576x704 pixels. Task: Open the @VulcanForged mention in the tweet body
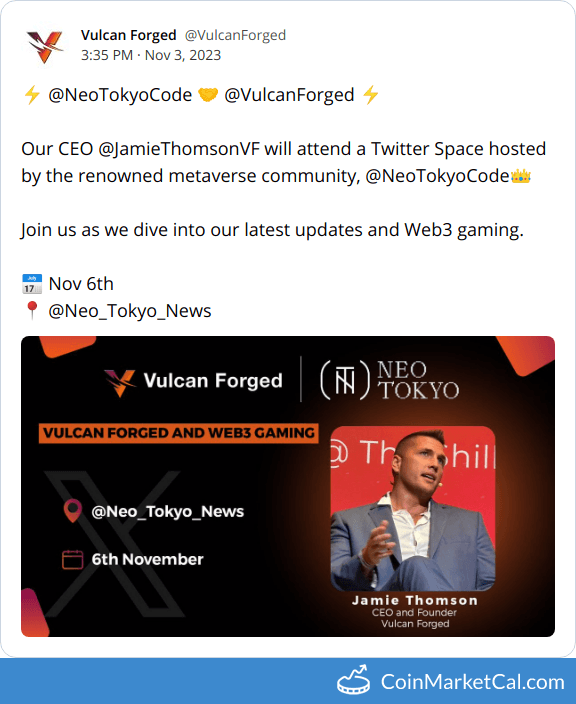289,95
